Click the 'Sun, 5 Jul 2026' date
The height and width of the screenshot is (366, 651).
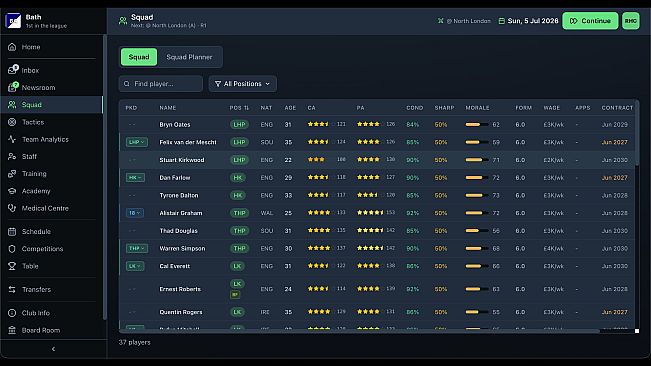[x=533, y=21]
